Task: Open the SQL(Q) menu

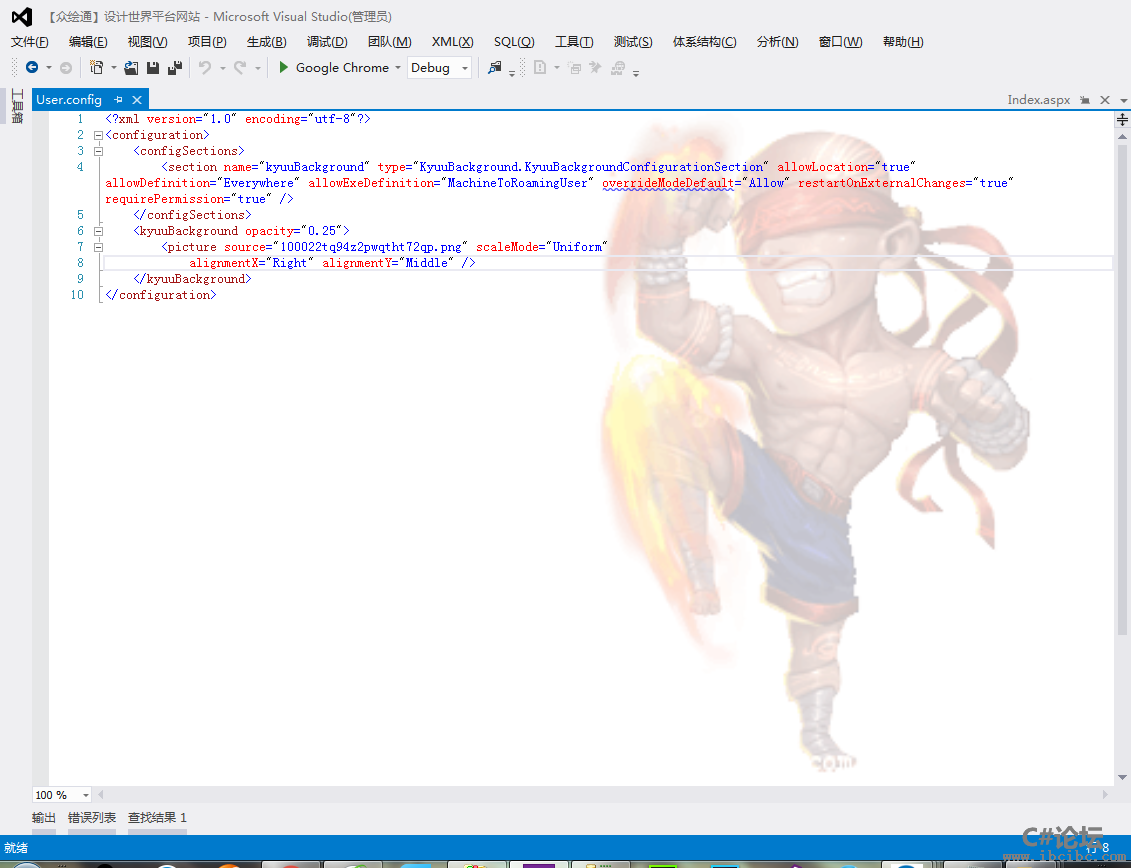Action: click(514, 42)
